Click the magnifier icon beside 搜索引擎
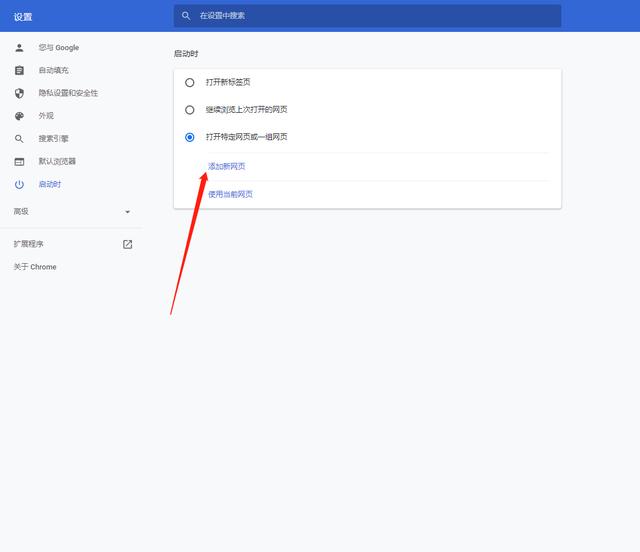This screenshot has width=640, height=552. (19, 139)
